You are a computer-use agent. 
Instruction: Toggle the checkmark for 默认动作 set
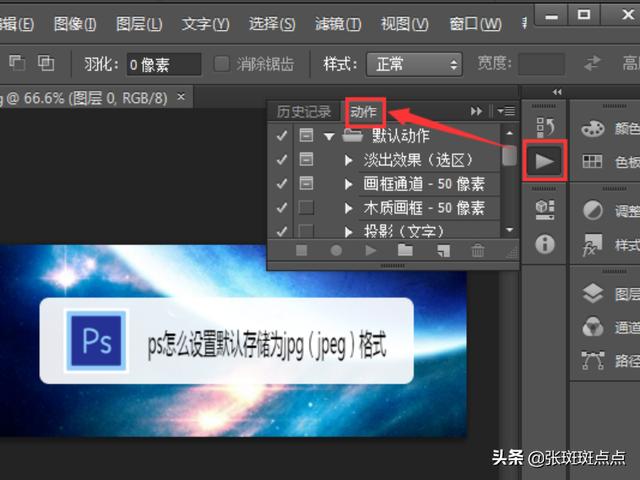281,135
